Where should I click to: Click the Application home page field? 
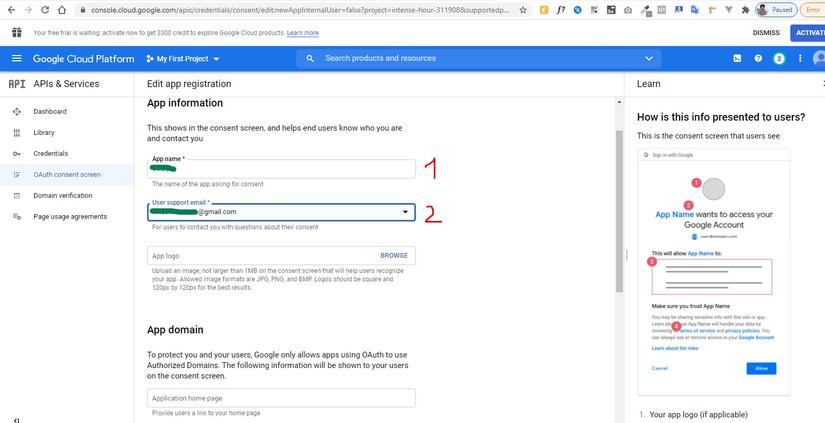pos(281,398)
